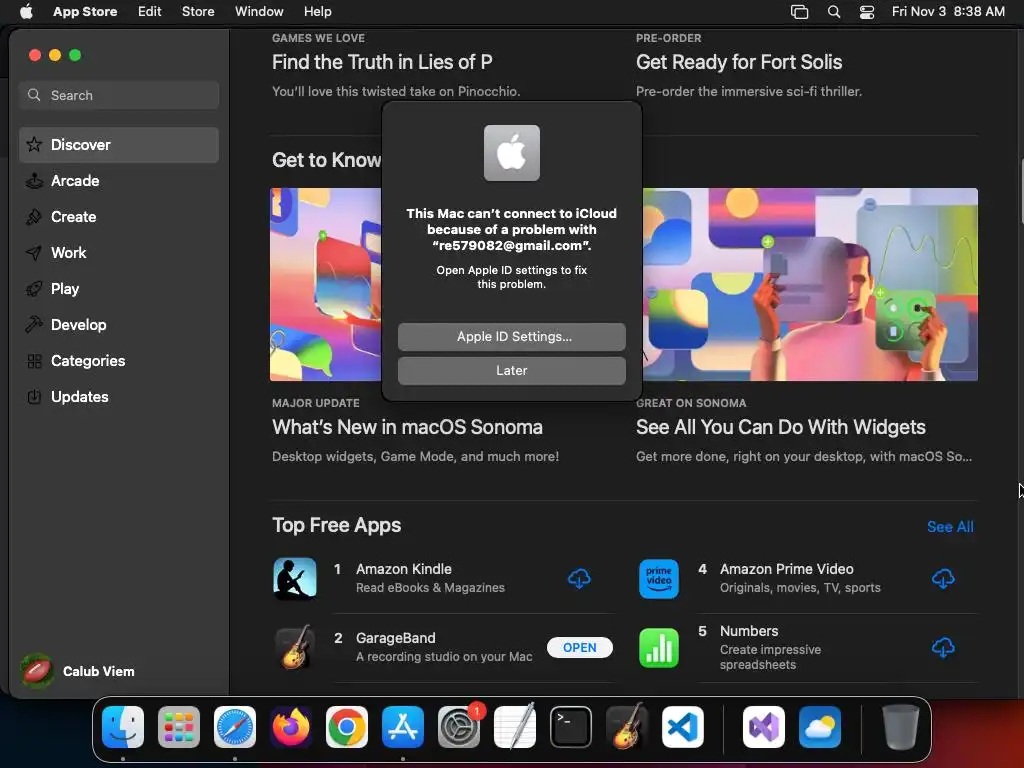Click the Calub Viem avatar picture
1024x768 pixels.
coord(37,671)
